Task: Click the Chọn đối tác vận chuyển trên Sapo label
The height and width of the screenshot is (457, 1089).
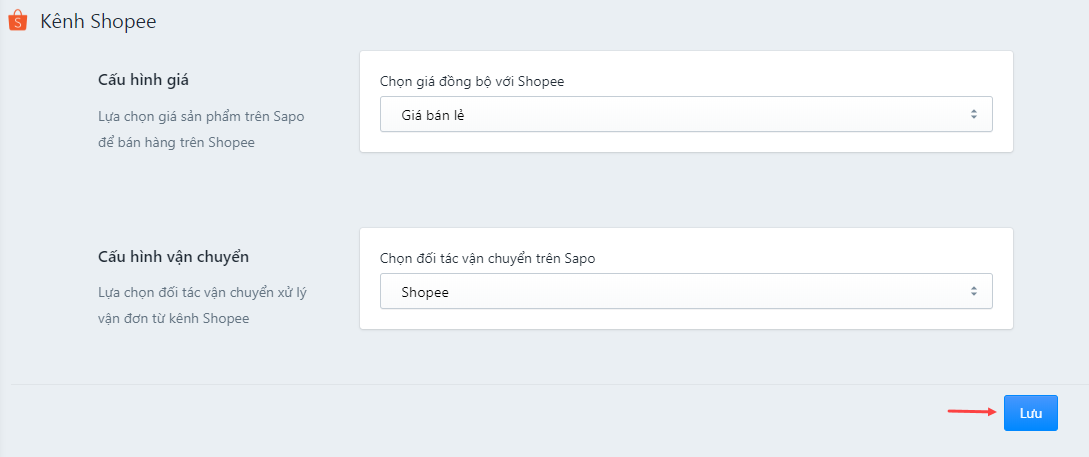Action: tap(488, 258)
